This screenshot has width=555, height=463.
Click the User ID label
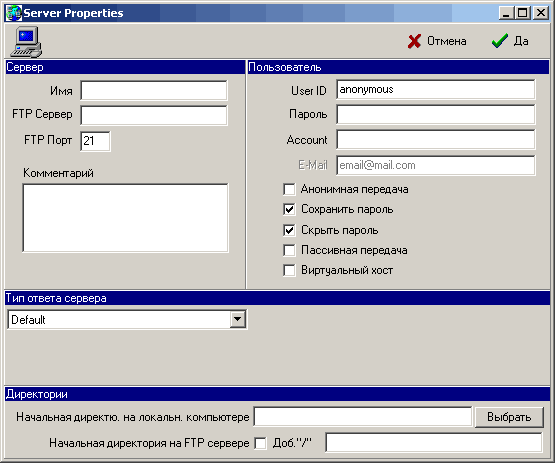pyautogui.click(x=309, y=91)
